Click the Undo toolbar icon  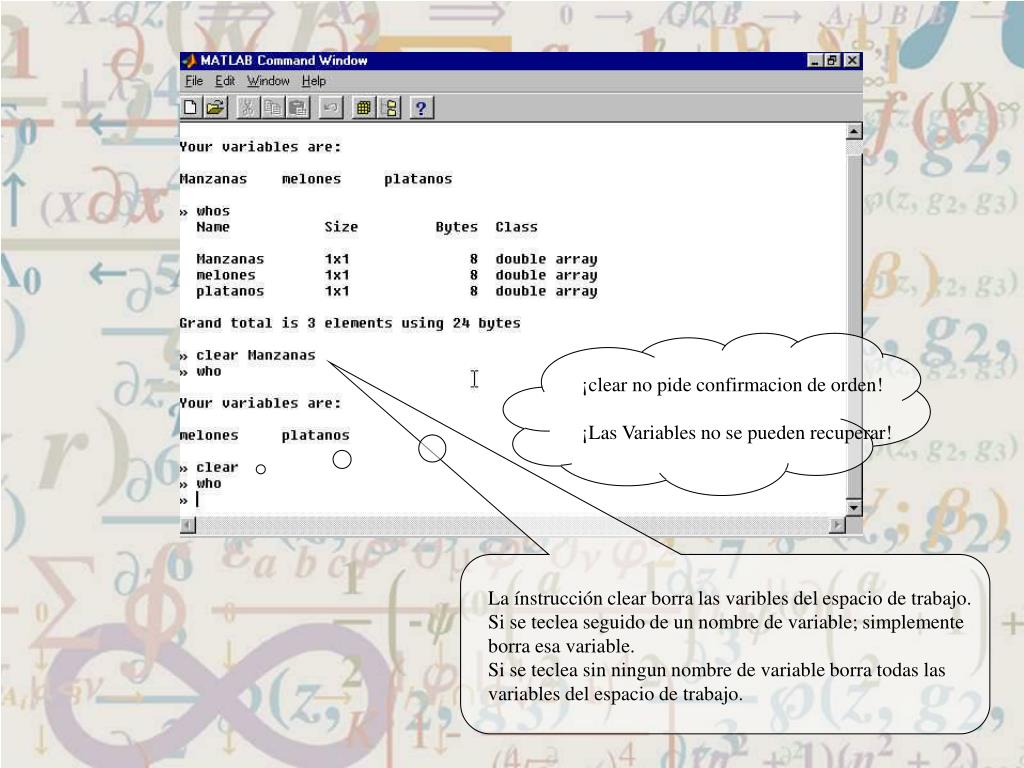pos(330,108)
